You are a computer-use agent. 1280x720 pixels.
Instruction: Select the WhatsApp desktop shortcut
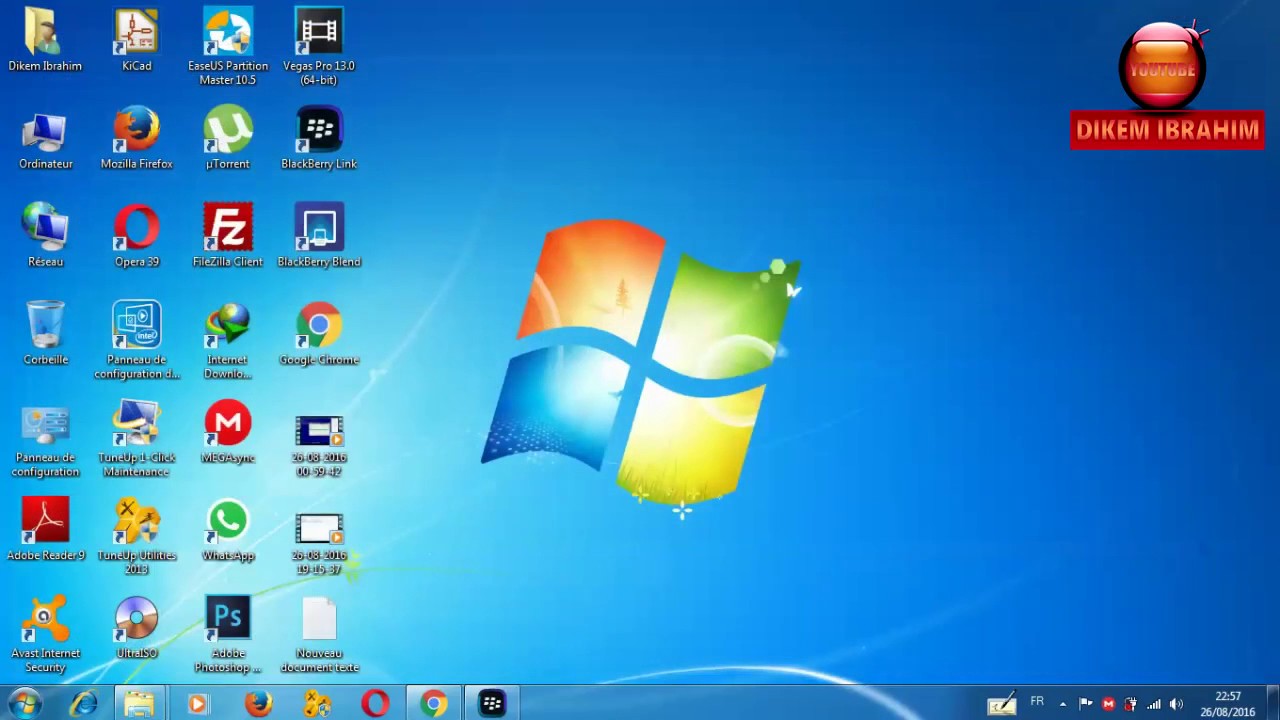[228, 530]
